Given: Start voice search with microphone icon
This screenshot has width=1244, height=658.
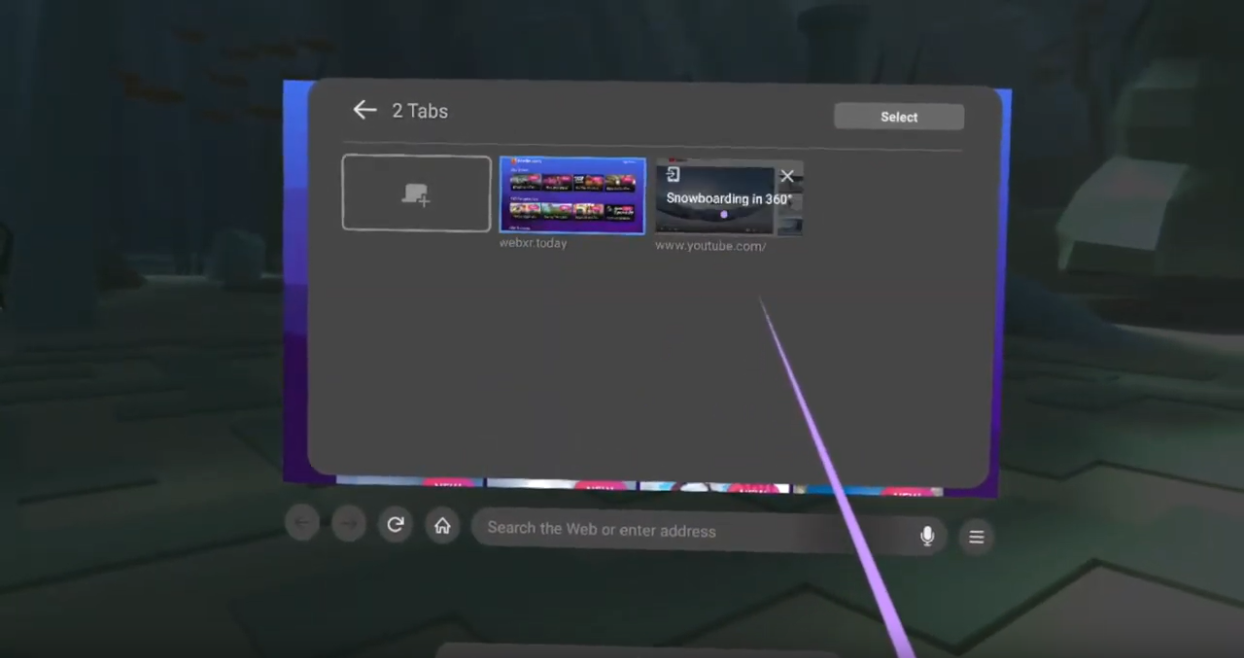Looking at the screenshot, I should click(927, 536).
